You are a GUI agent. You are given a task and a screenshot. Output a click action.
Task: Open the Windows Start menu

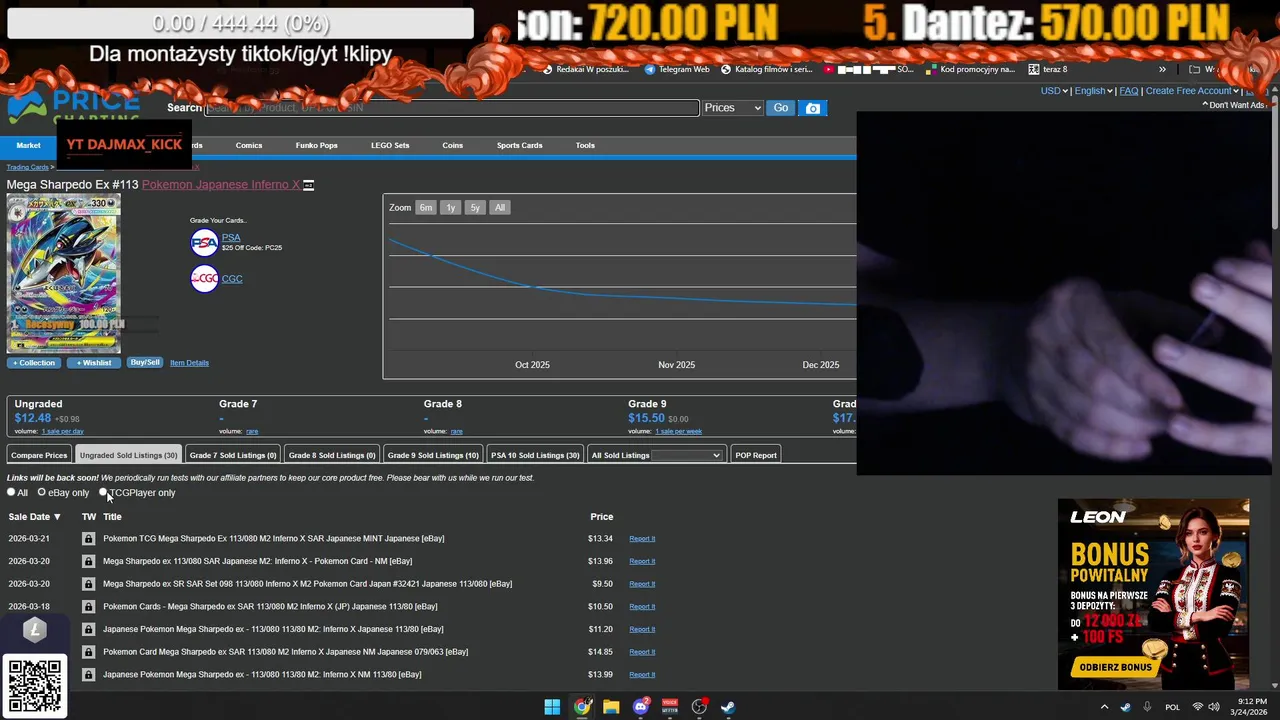pyautogui.click(x=552, y=707)
